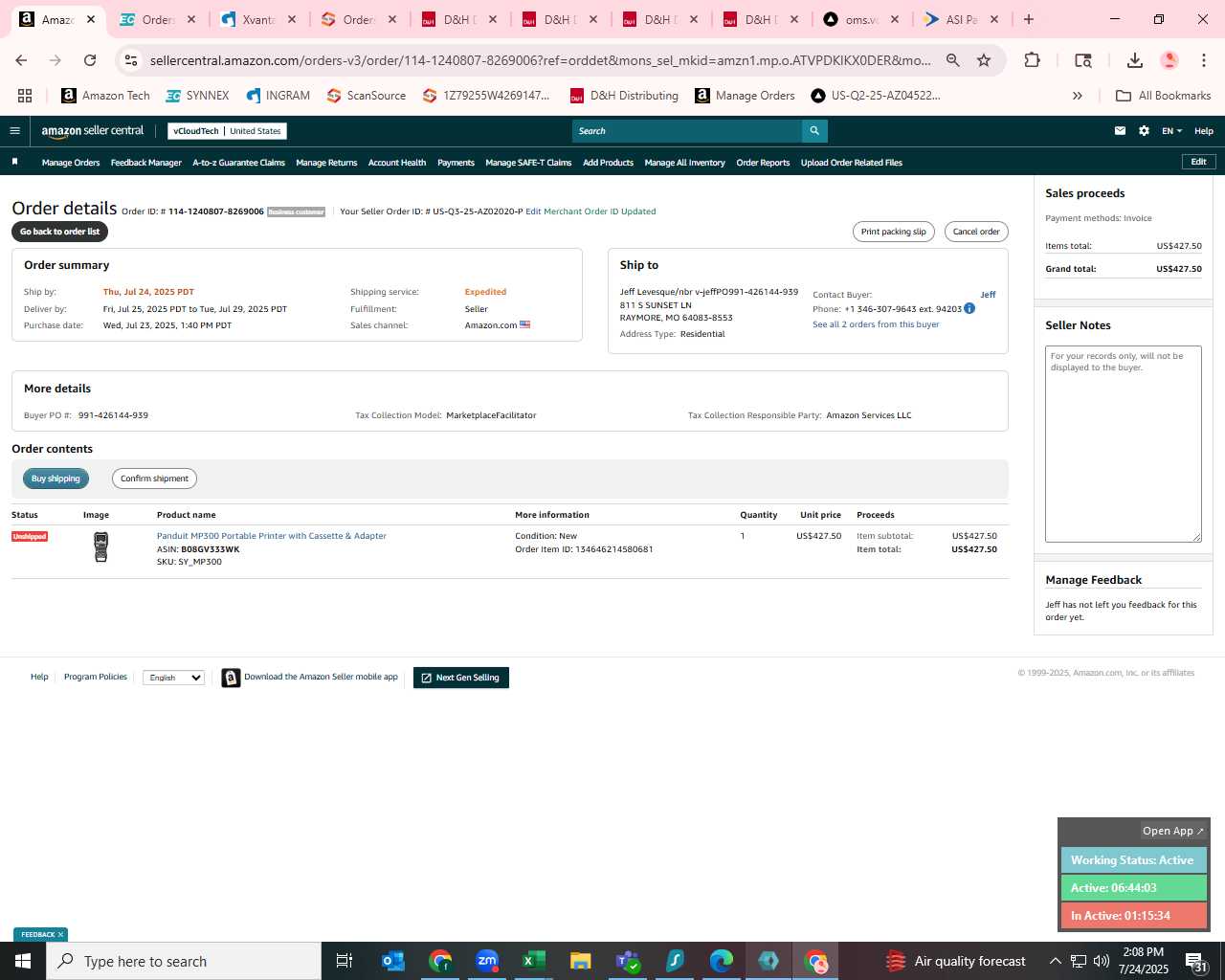Open Microsoft Edge from the taskbar
1225x980 pixels.
coord(721,961)
